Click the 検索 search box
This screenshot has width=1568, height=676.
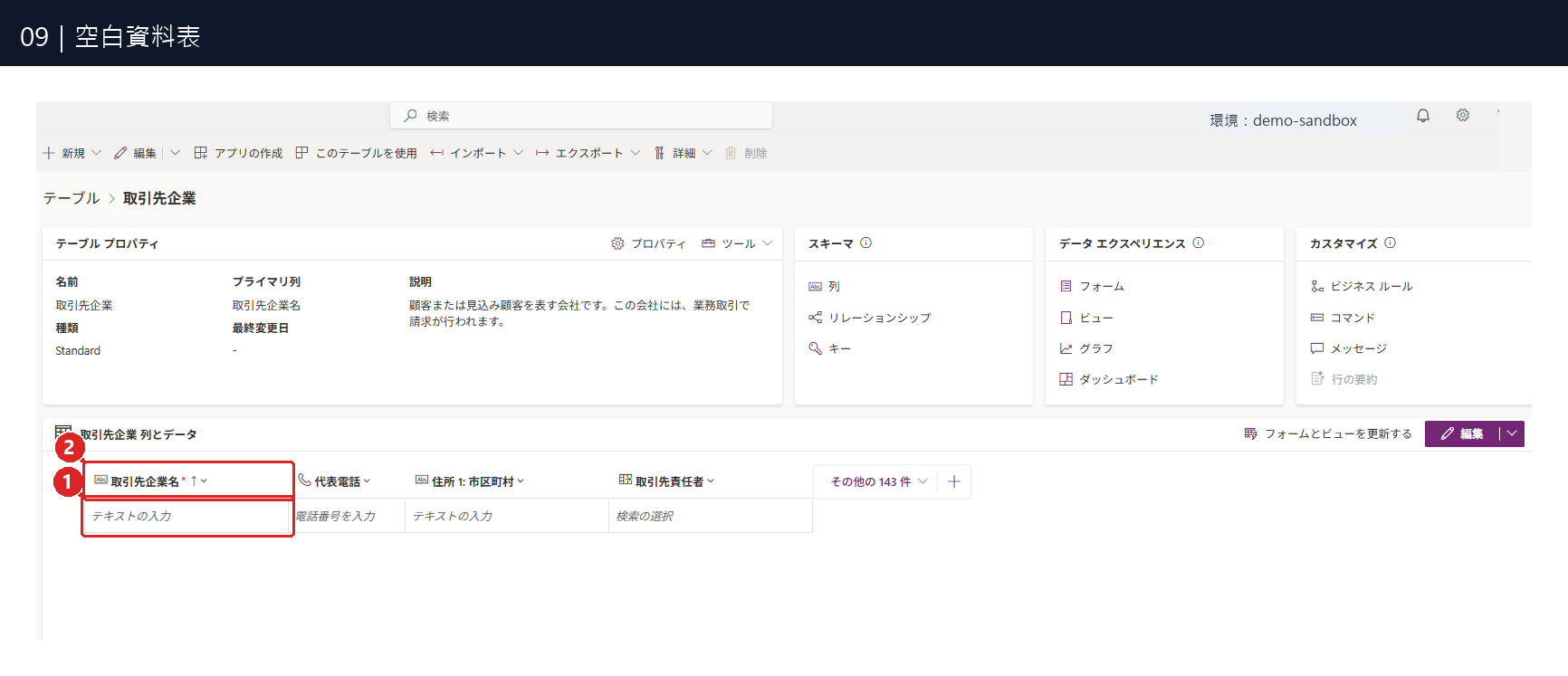[581, 116]
